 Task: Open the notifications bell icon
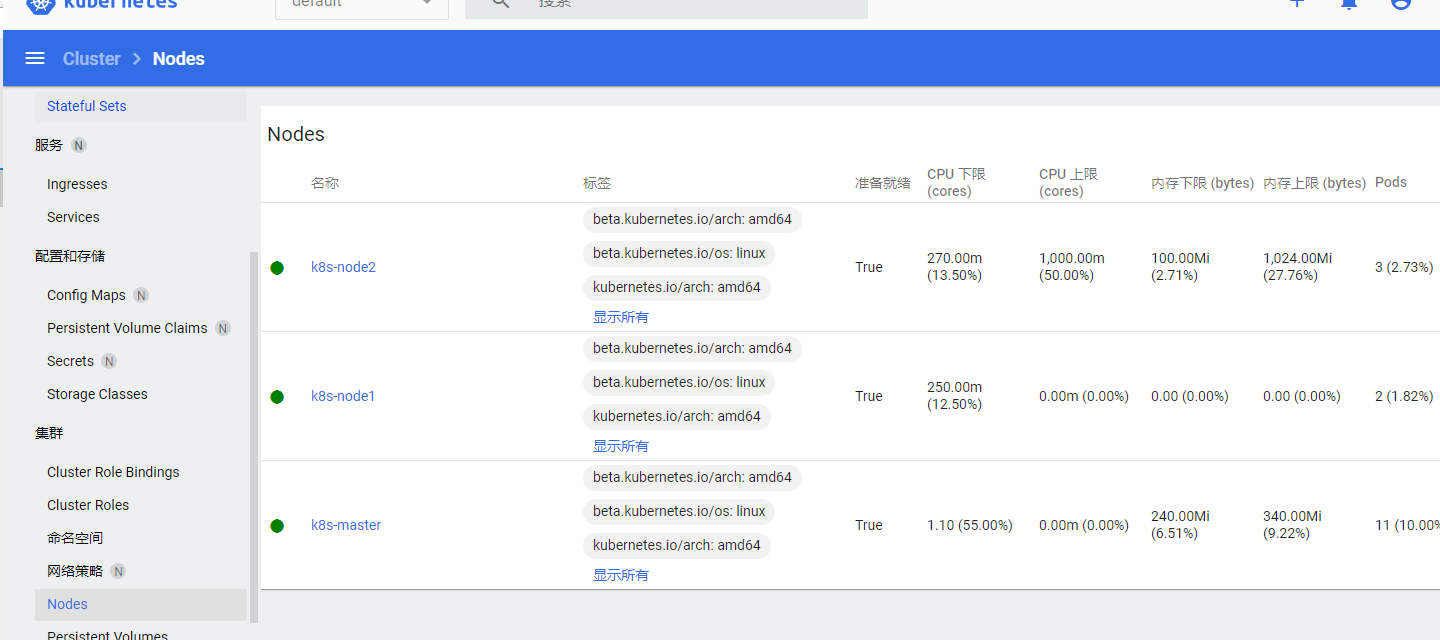coord(1349,5)
